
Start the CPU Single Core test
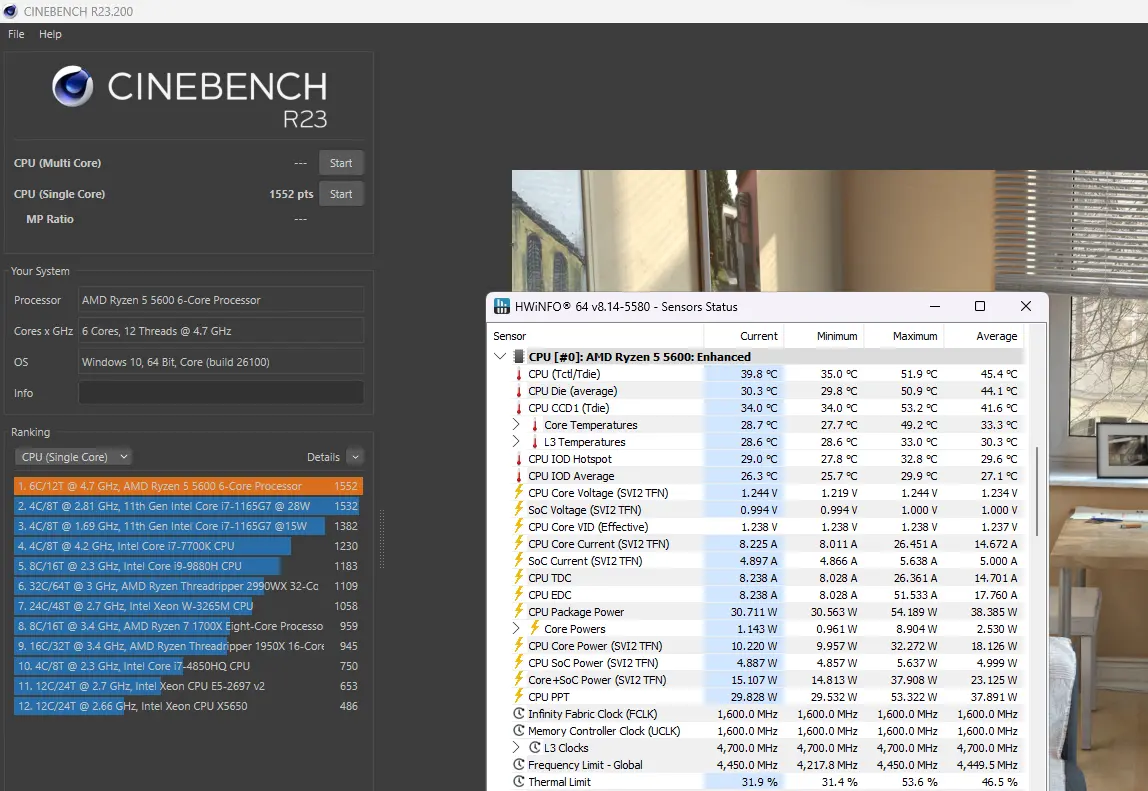[x=340, y=194]
